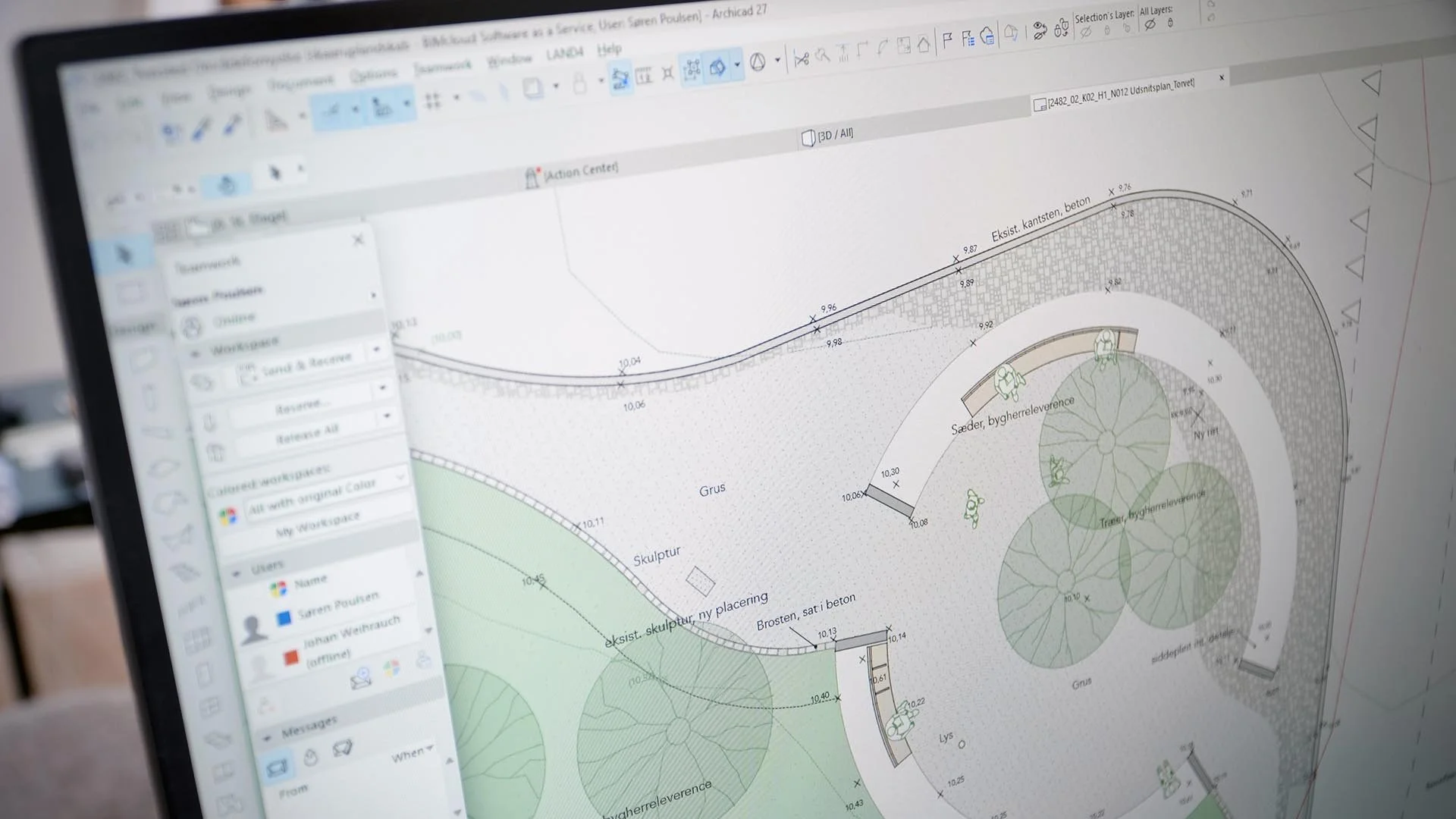Open the Send & Receive dropdown arrow
The height and width of the screenshot is (819, 1456).
point(376,350)
